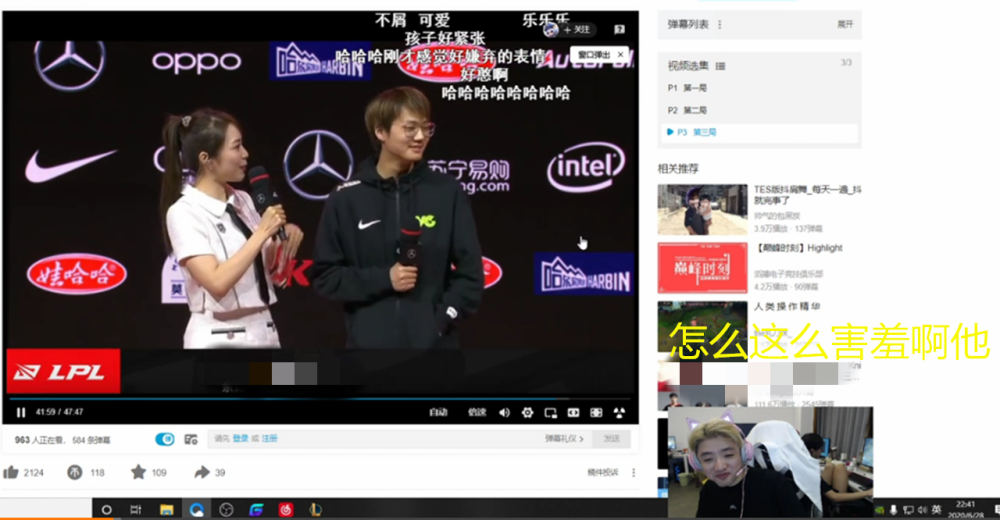Image resolution: width=1000 pixels, height=520 pixels.
Task: Open League of Legends from the taskbar
Action: coord(315,509)
